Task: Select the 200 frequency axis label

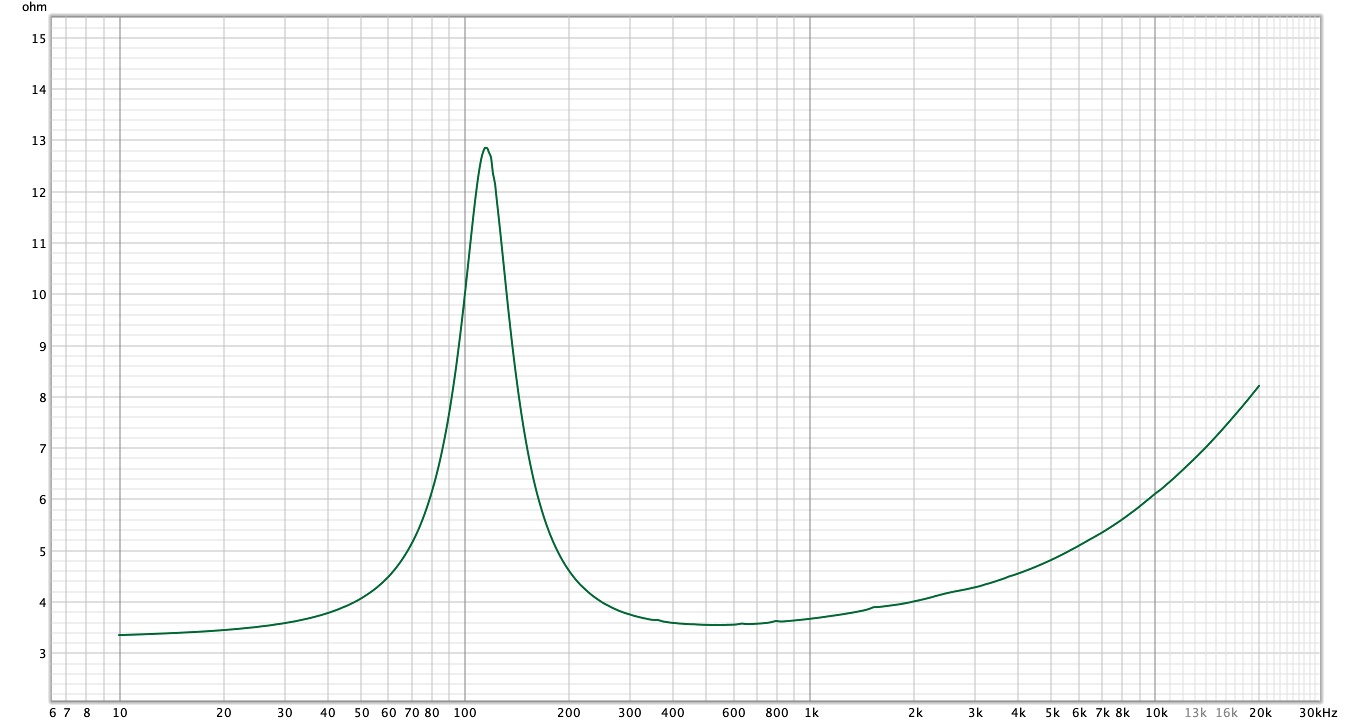Action: [569, 713]
